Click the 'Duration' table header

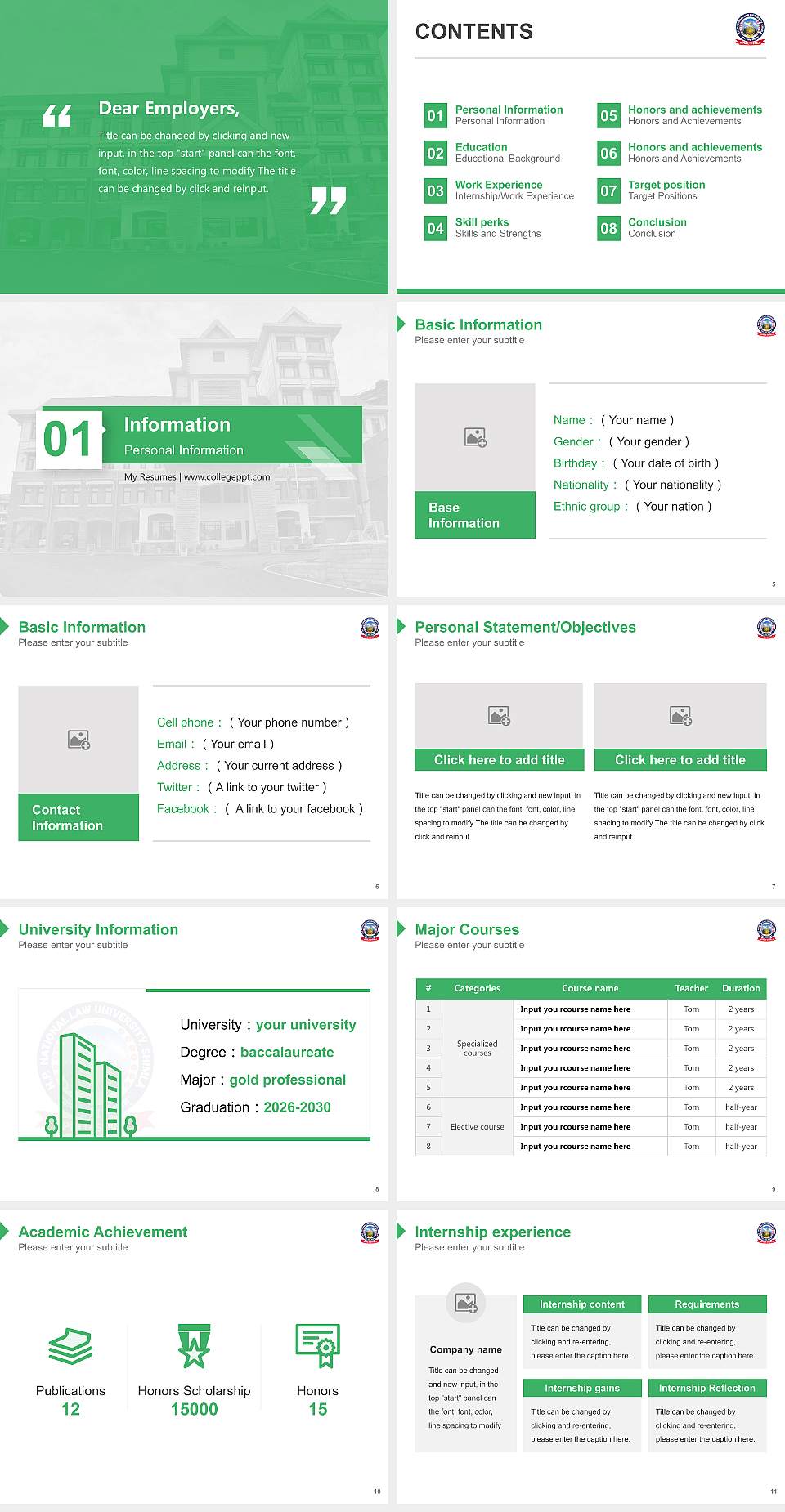pos(741,988)
